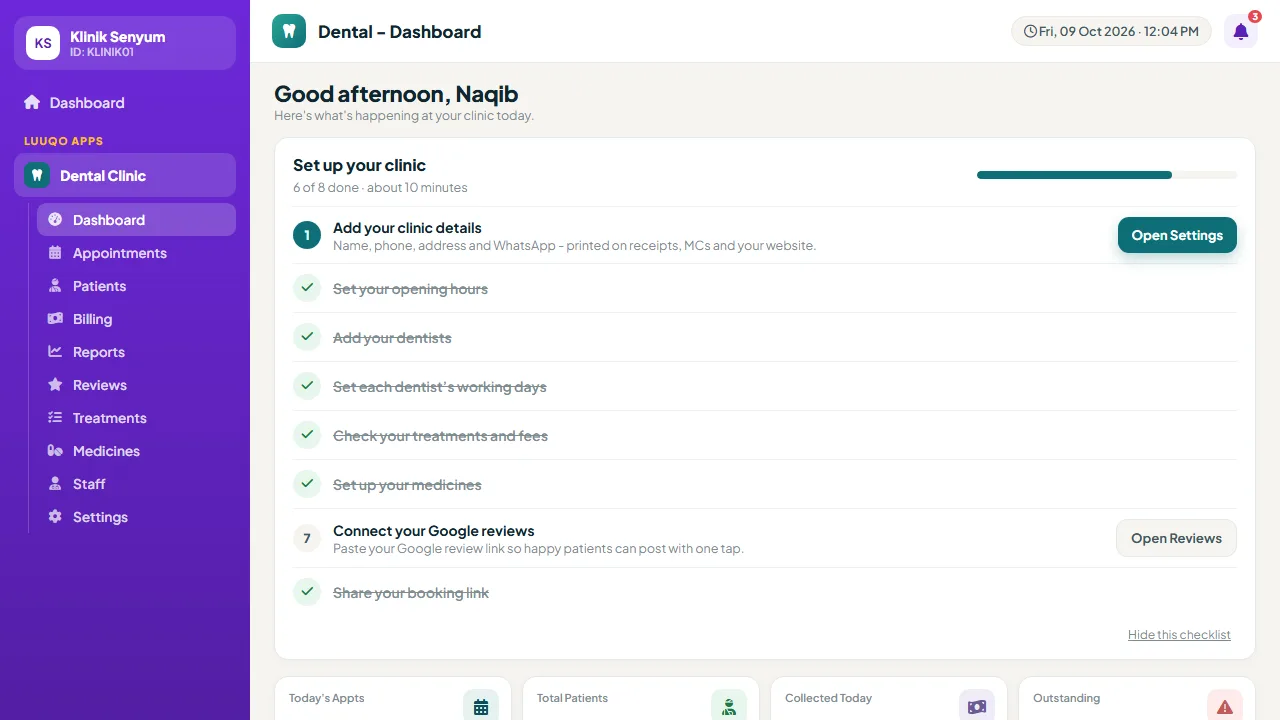This screenshot has width=1280, height=720.
Task: Click the checkmark for Set each dentist's working days
Action: coord(307,386)
